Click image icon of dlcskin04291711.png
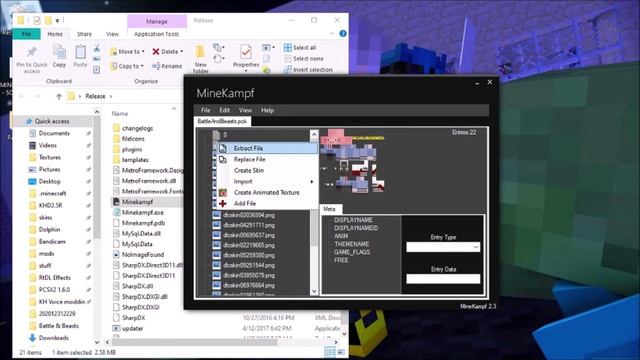640x360 pixels. pyautogui.click(x=216, y=225)
